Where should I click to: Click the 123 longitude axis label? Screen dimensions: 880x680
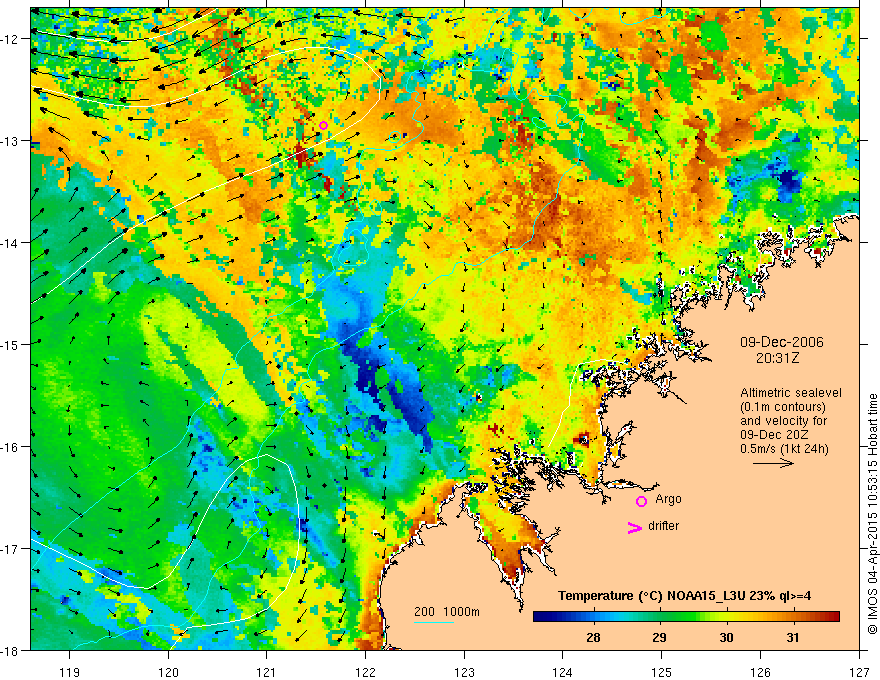464,672
